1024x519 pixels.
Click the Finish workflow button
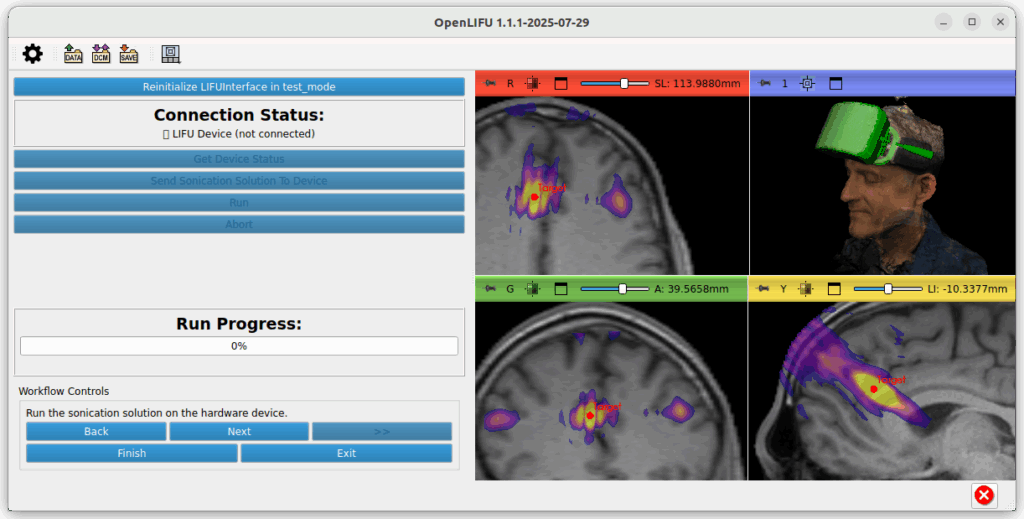coord(132,453)
